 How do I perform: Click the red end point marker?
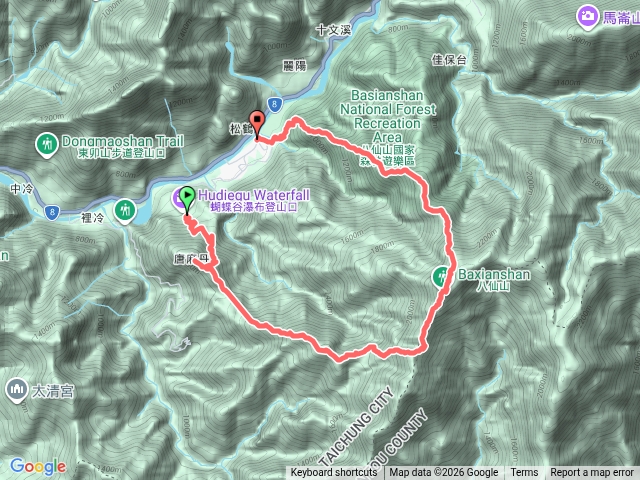pos(257,124)
